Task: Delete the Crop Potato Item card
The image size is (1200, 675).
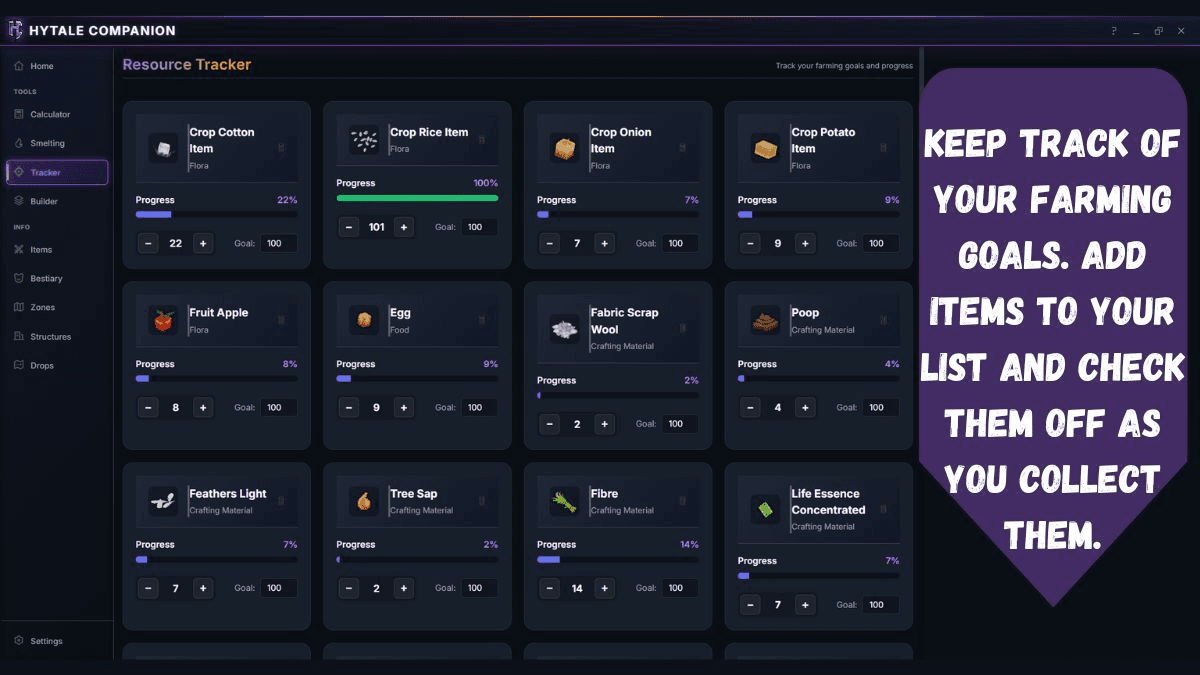Action: (x=883, y=148)
